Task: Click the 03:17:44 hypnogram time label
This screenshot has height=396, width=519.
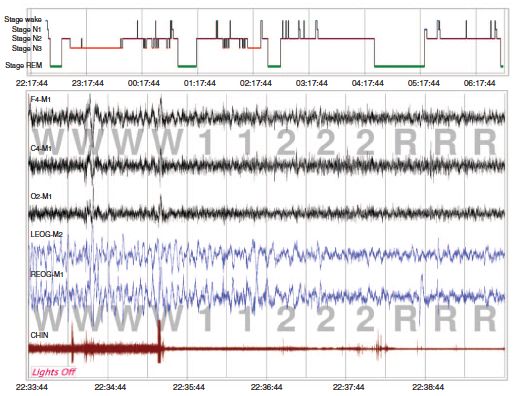Action: pyautogui.click(x=312, y=83)
